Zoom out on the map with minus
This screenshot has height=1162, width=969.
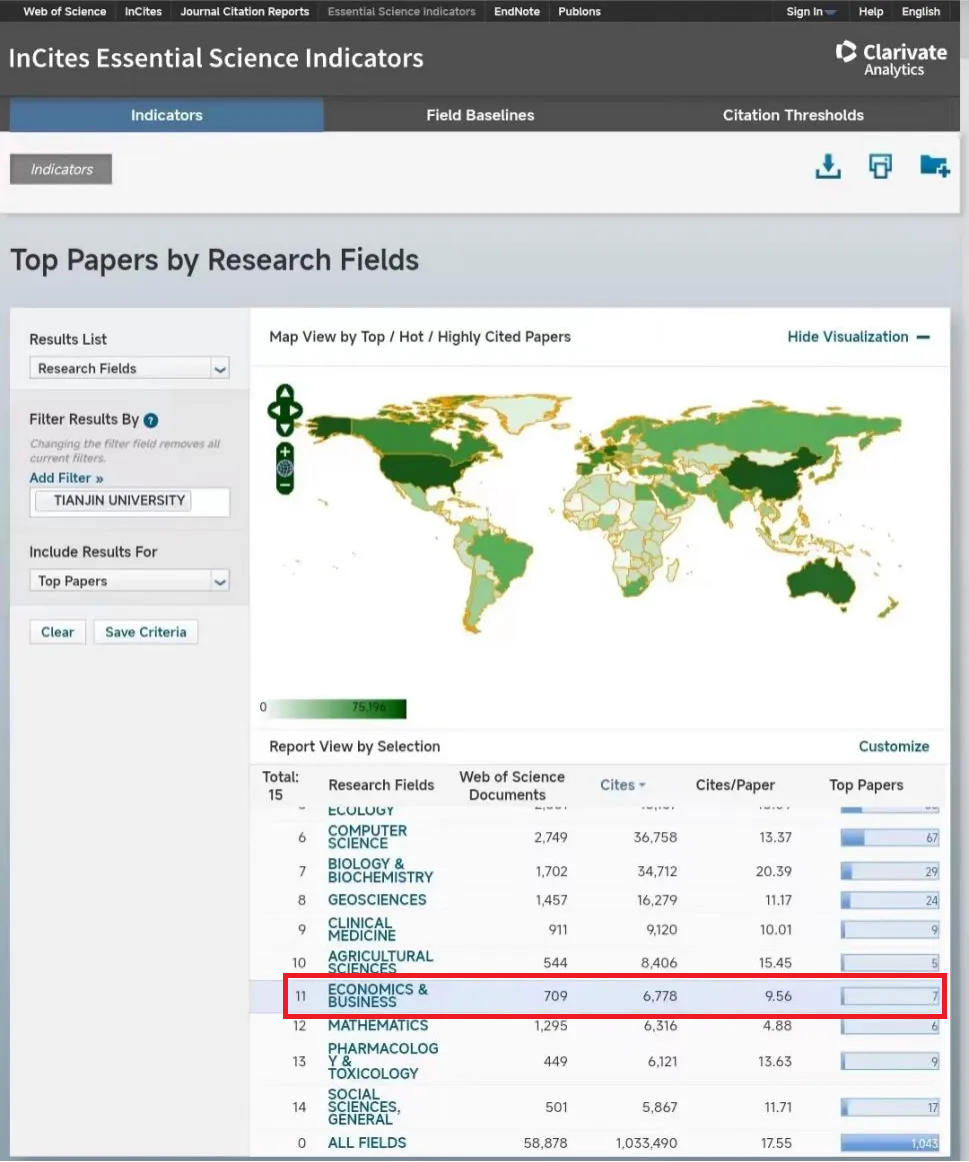click(x=285, y=484)
